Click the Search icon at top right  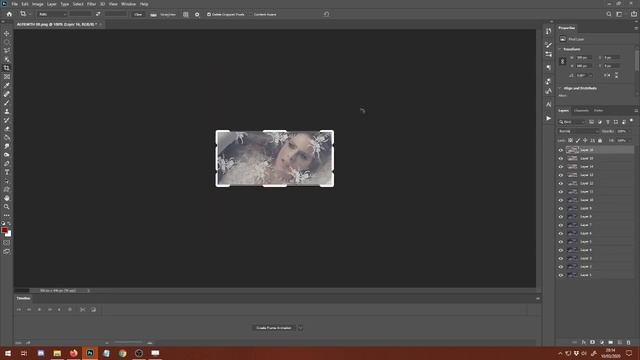(609, 14)
